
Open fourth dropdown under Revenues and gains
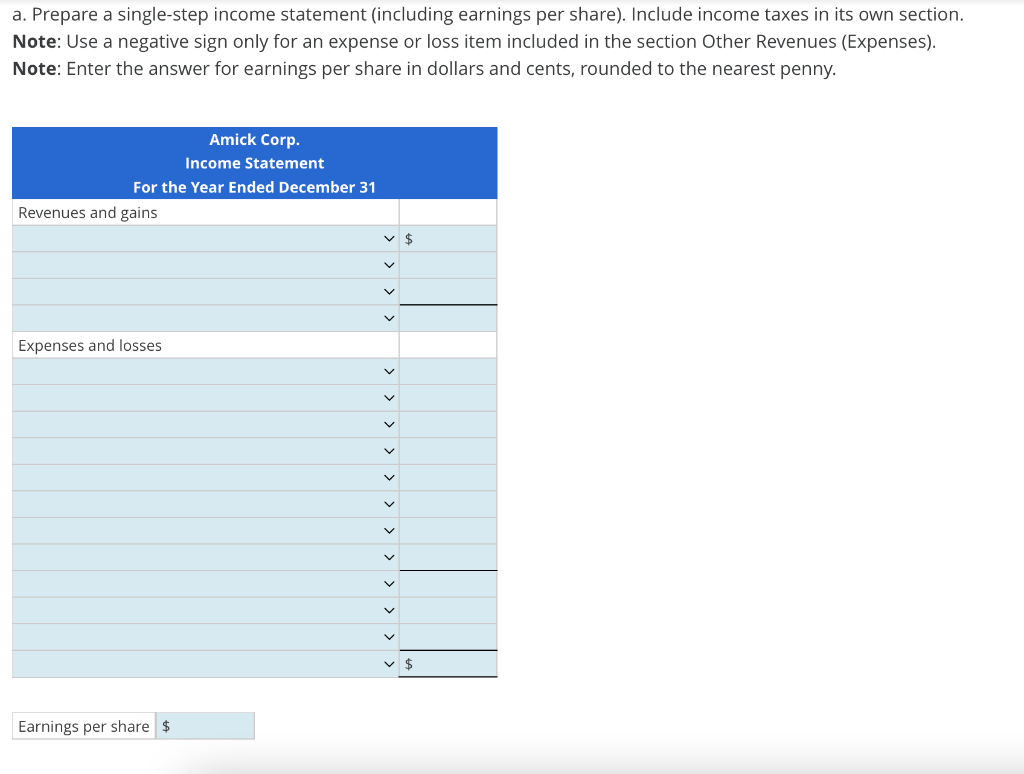click(x=205, y=318)
